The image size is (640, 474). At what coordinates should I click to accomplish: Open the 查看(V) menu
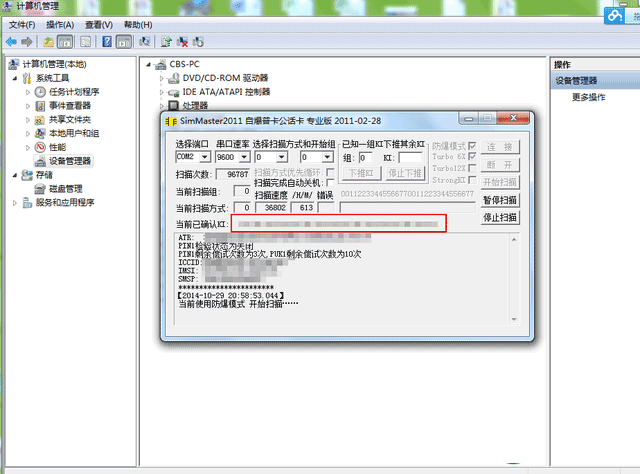pyautogui.click(x=99, y=25)
